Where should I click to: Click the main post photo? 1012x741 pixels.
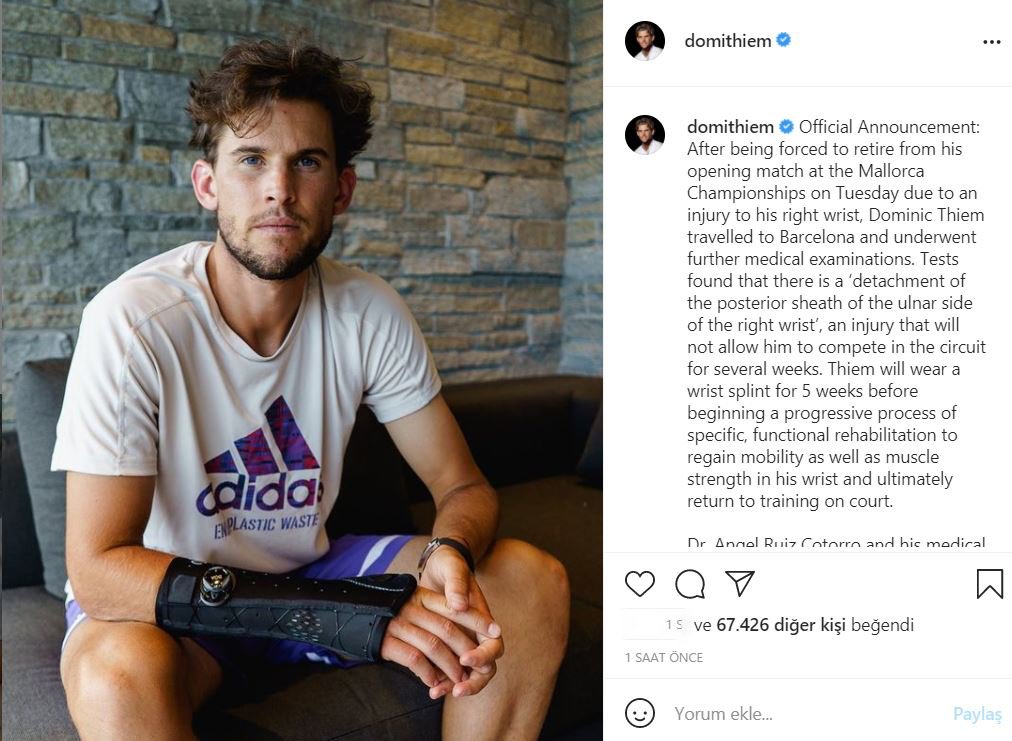tap(302, 370)
